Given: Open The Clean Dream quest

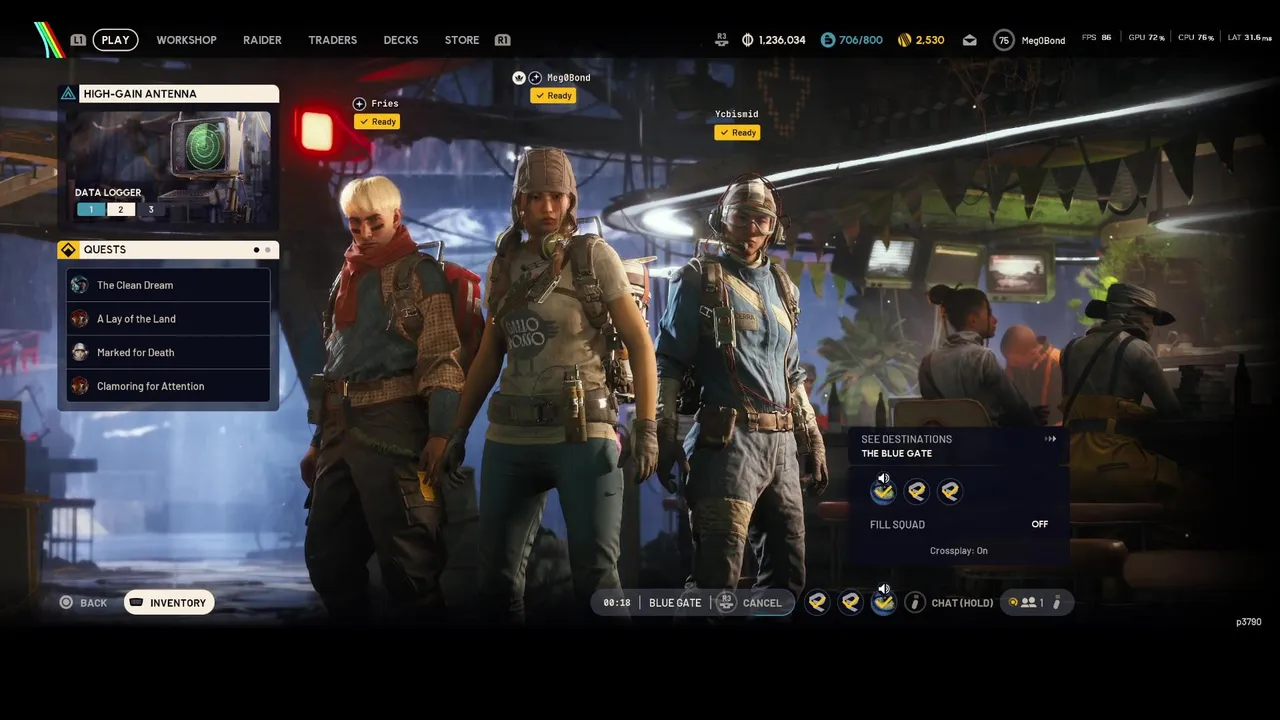Looking at the screenshot, I should 168,285.
